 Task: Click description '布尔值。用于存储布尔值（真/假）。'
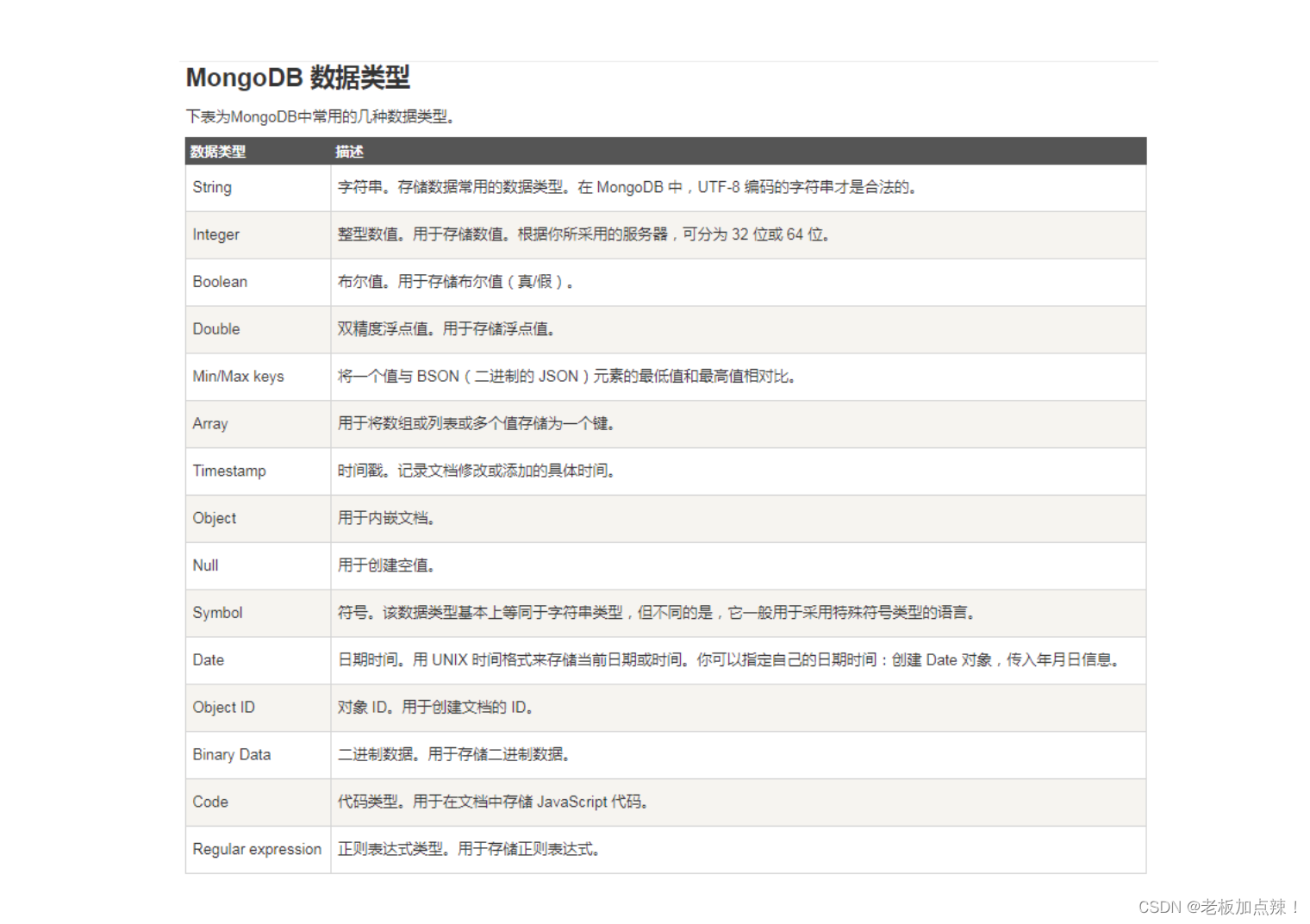coord(456,282)
